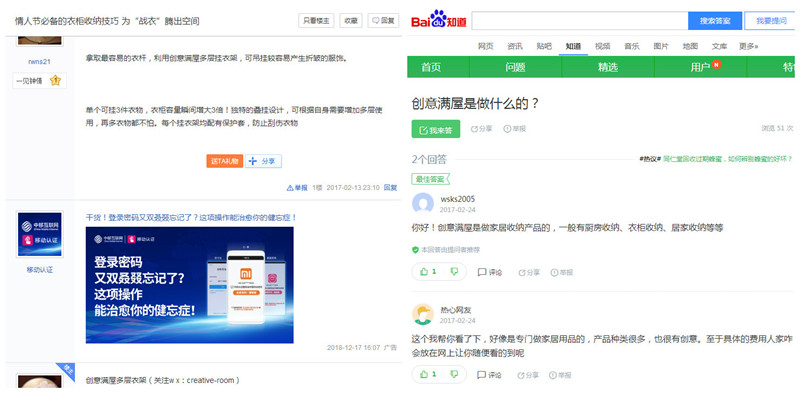The height and width of the screenshot is (393, 800).
Task: Click the 本回答由提问者推荐 shield icon
Action: [415, 250]
